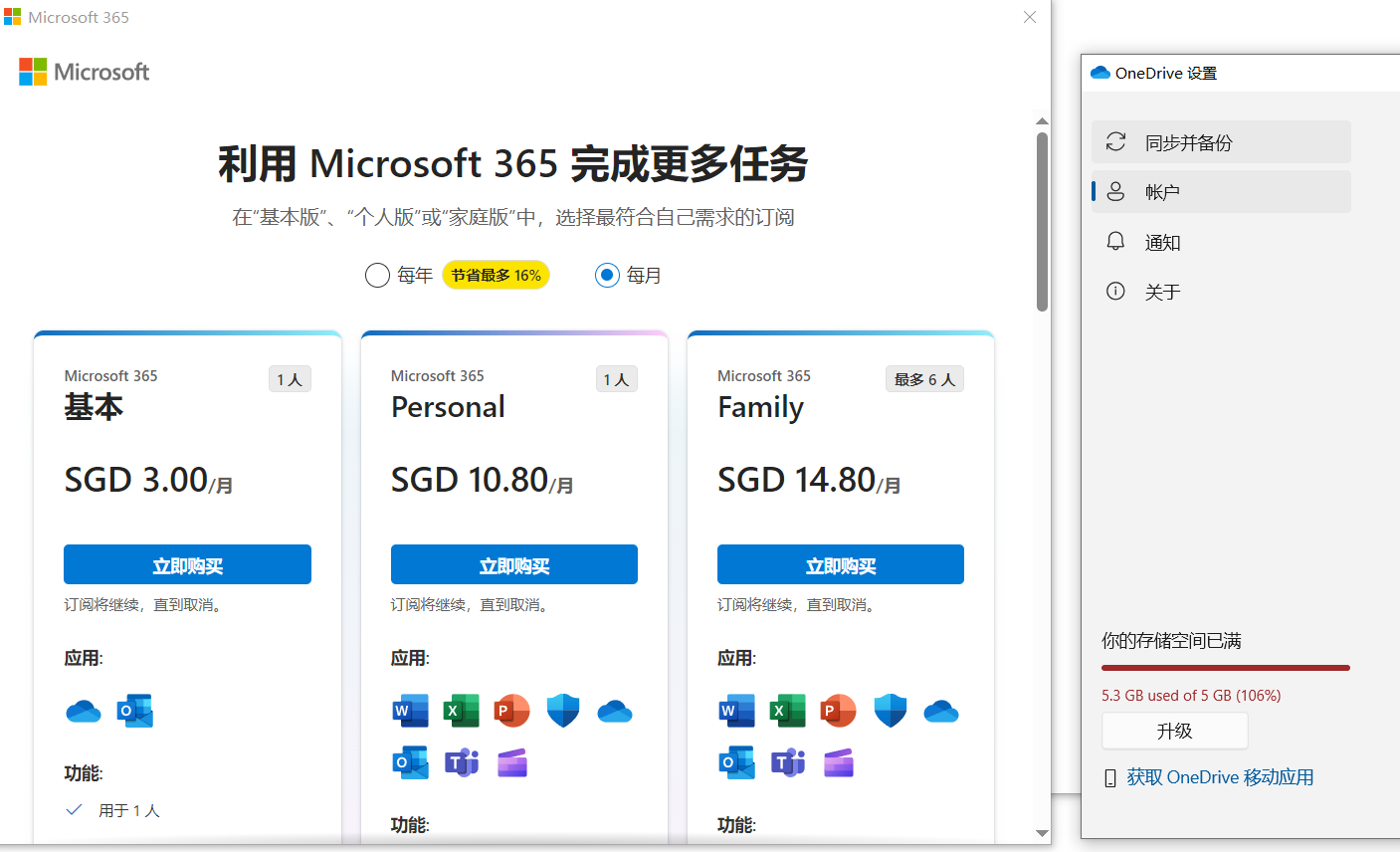Open the 同步并备份 settings section
1400x852 pixels.
(1221, 142)
